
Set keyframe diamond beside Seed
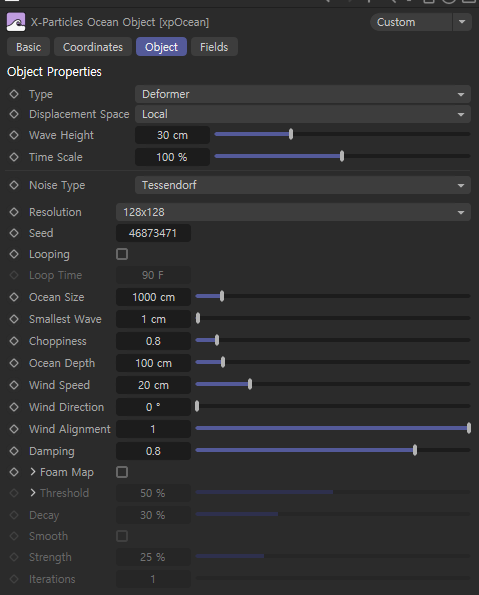14,233
